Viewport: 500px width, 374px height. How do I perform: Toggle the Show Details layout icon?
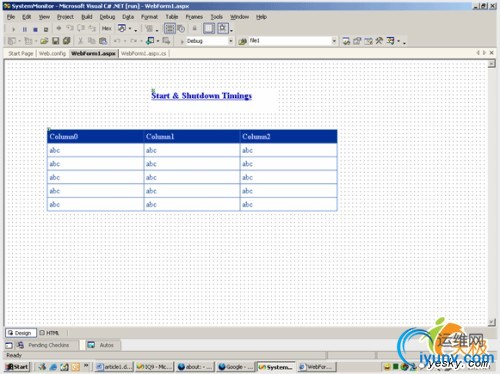point(170,29)
